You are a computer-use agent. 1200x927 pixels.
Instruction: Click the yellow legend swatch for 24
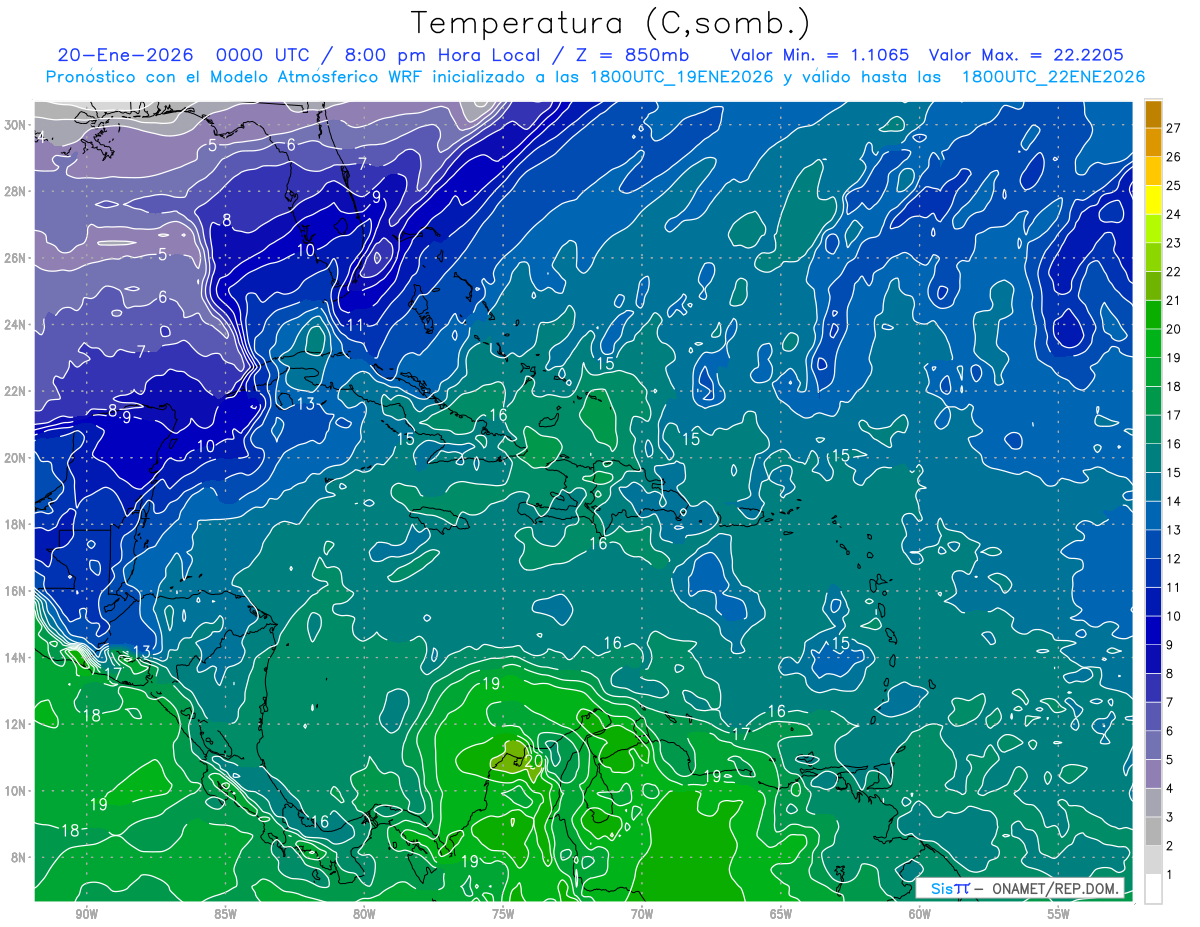pyautogui.click(x=1153, y=199)
